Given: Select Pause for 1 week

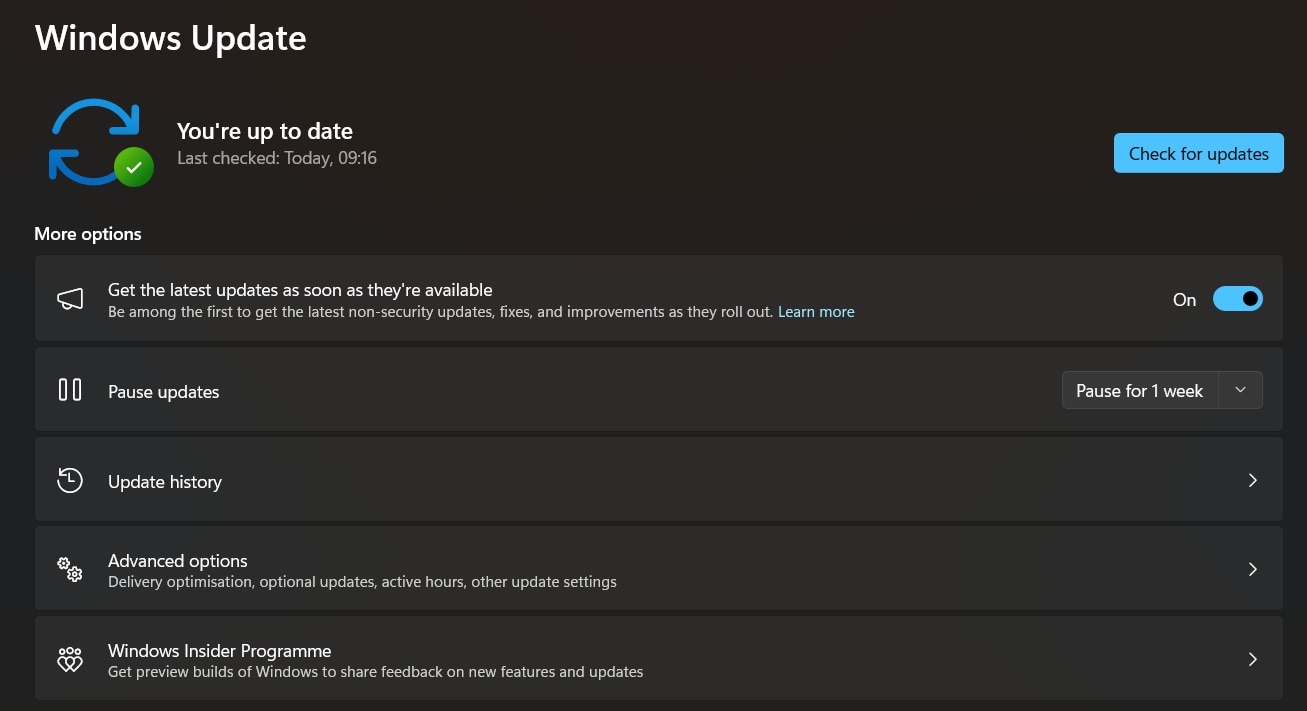Looking at the screenshot, I should 1139,390.
